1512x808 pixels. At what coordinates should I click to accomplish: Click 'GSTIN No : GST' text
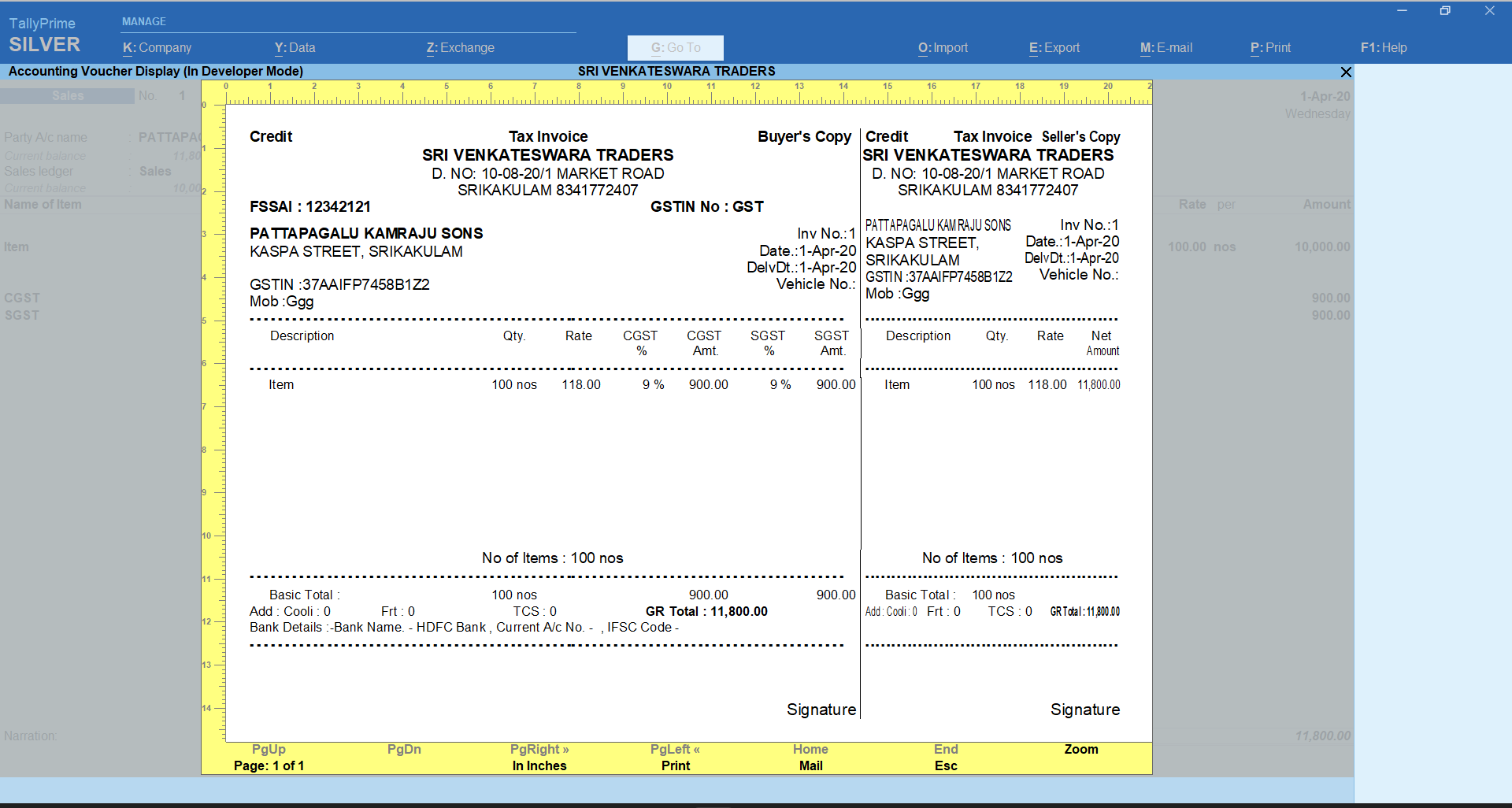pyautogui.click(x=707, y=206)
